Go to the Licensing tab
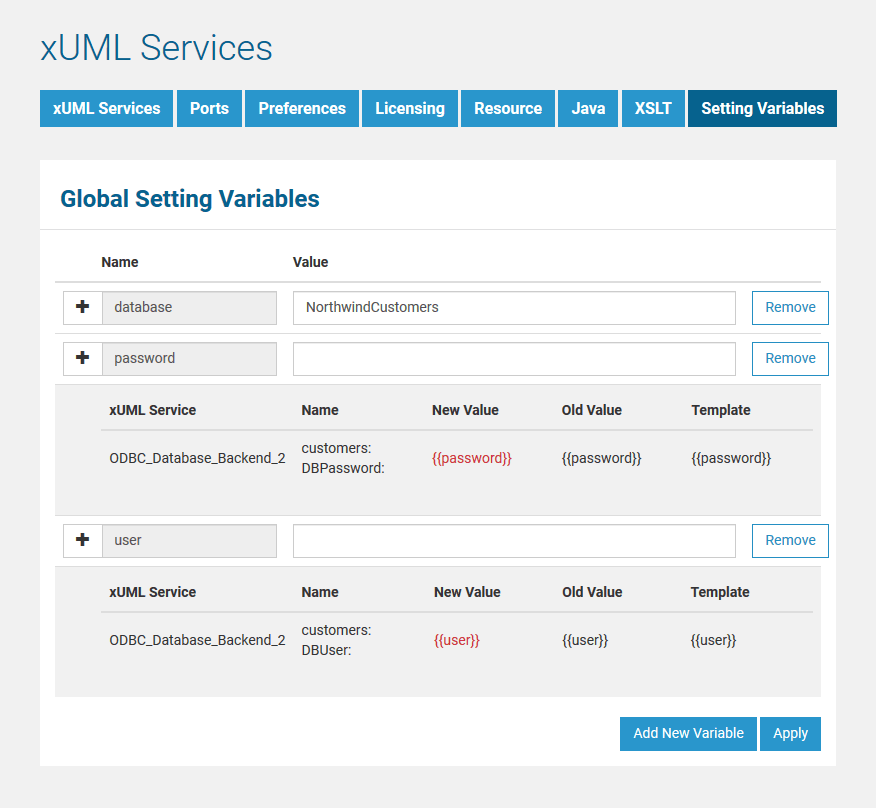Image resolution: width=876 pixels, height=808 pixels. [410, 109]
